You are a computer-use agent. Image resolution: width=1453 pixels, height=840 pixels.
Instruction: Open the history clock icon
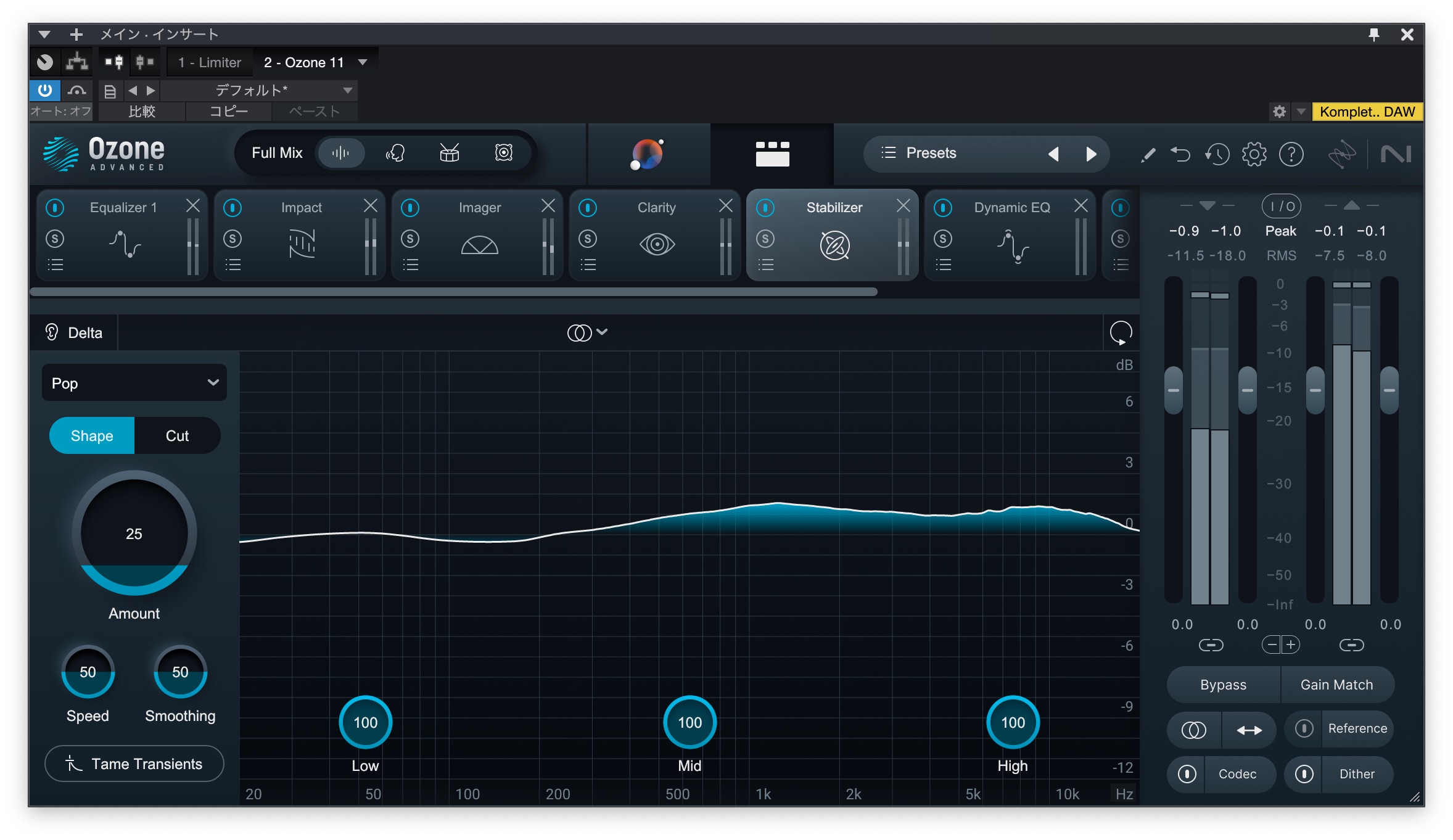tap(1217, 154)
